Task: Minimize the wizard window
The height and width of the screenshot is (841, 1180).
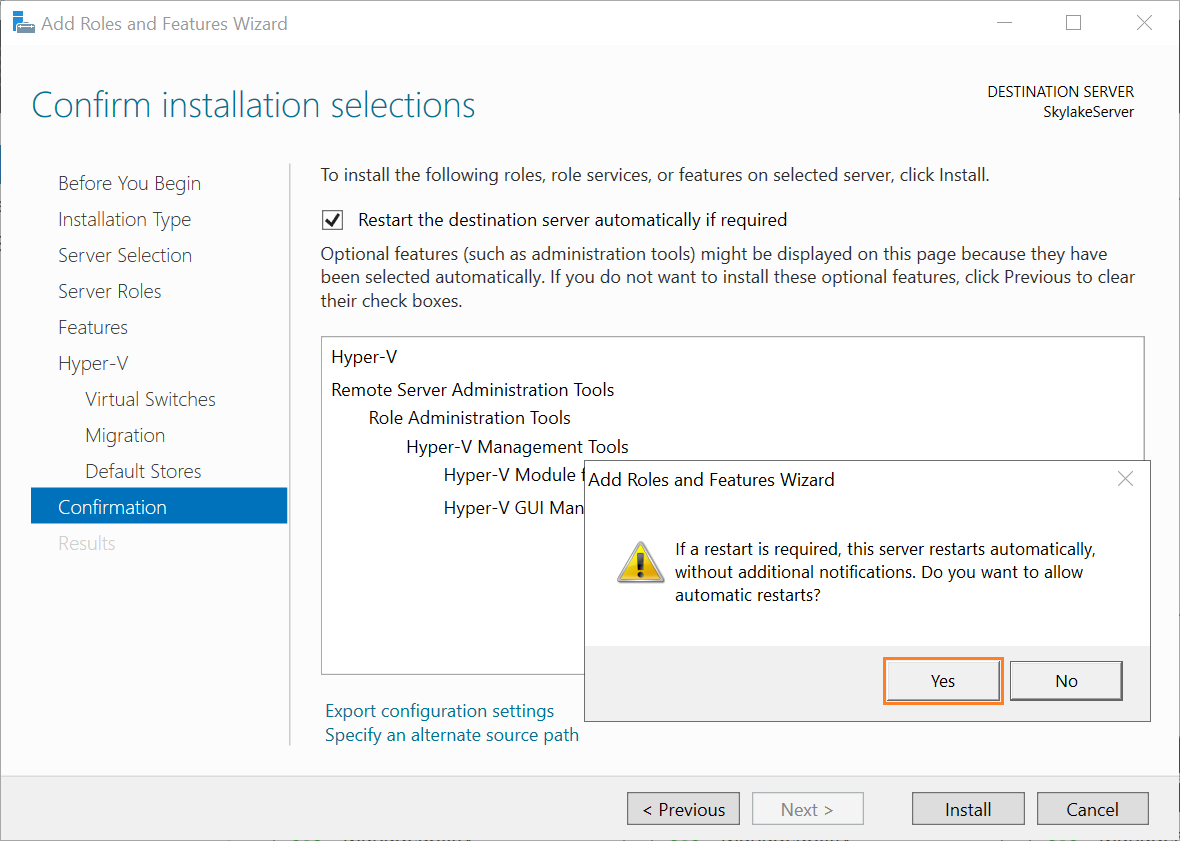Action: pos(1004,23)
